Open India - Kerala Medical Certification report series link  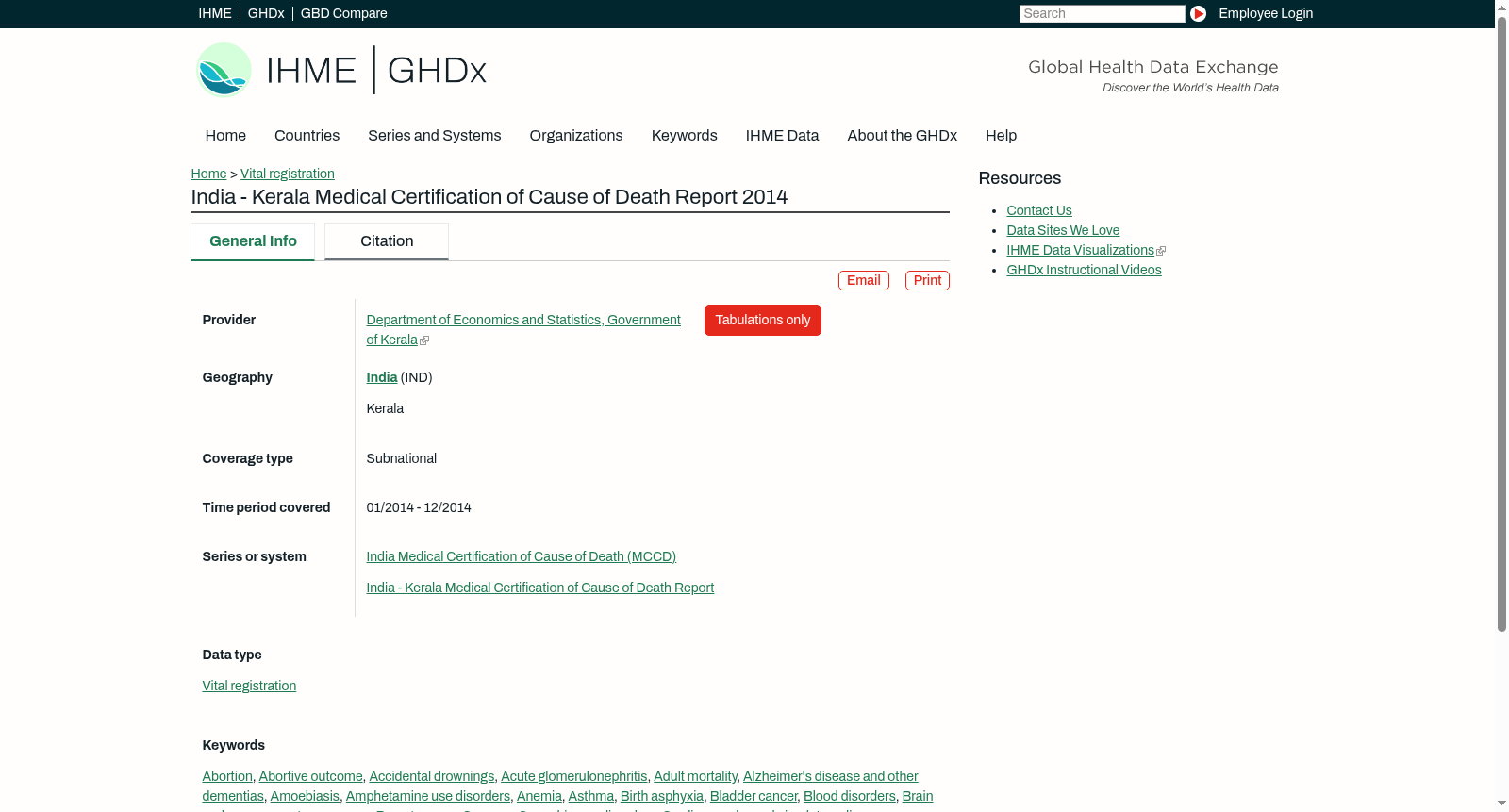coord(540,588)
